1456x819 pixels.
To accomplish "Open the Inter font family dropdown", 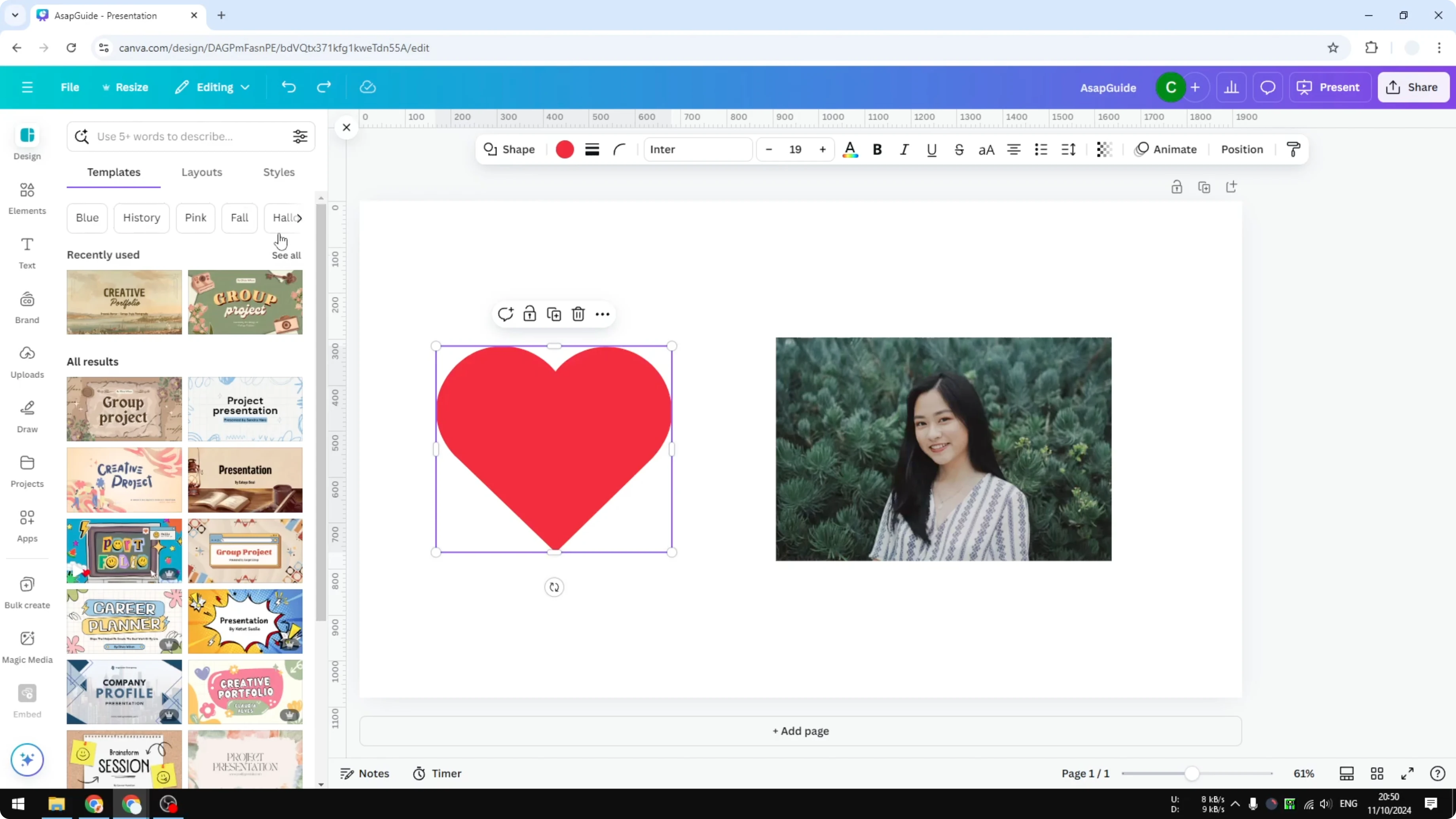I will coord(698,149).
